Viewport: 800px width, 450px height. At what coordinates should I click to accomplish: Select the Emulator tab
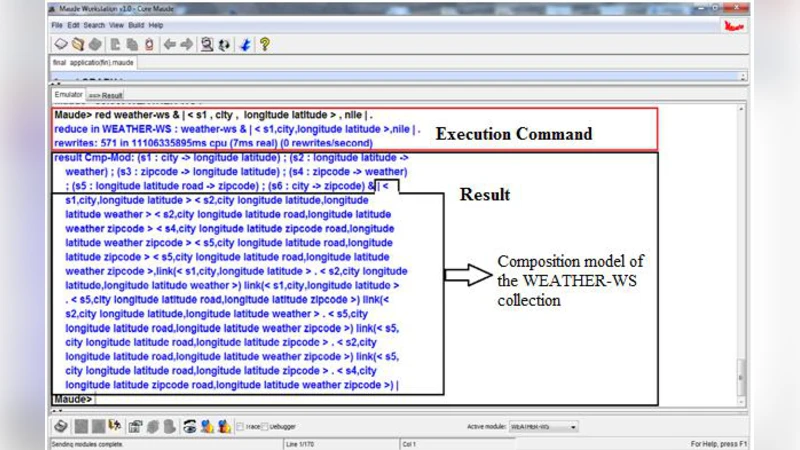(x=68, y=95)
